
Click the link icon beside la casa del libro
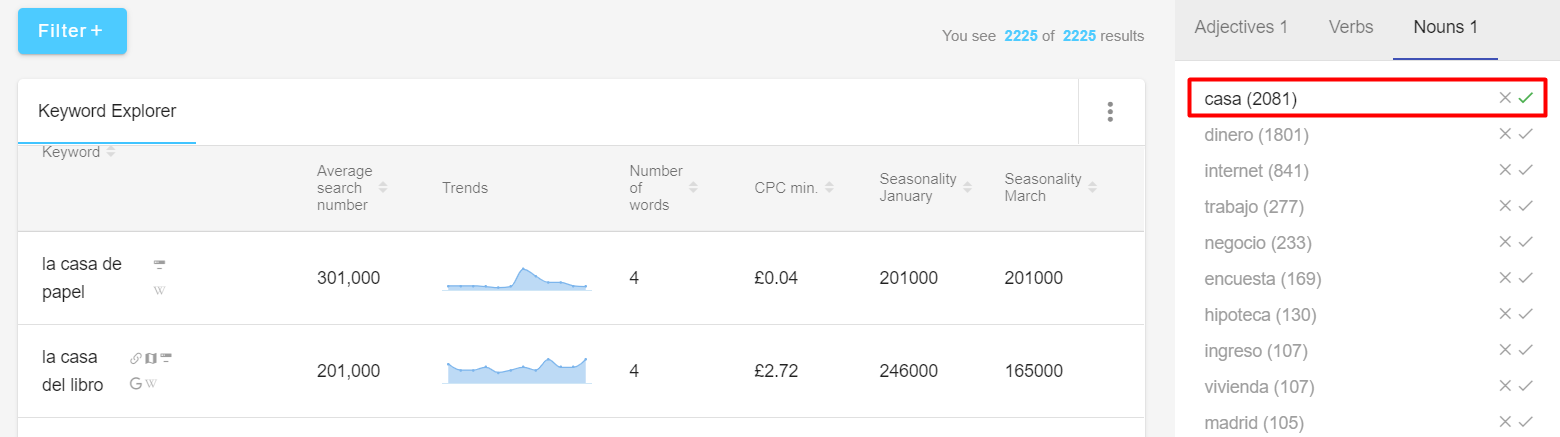click(136, 357)
